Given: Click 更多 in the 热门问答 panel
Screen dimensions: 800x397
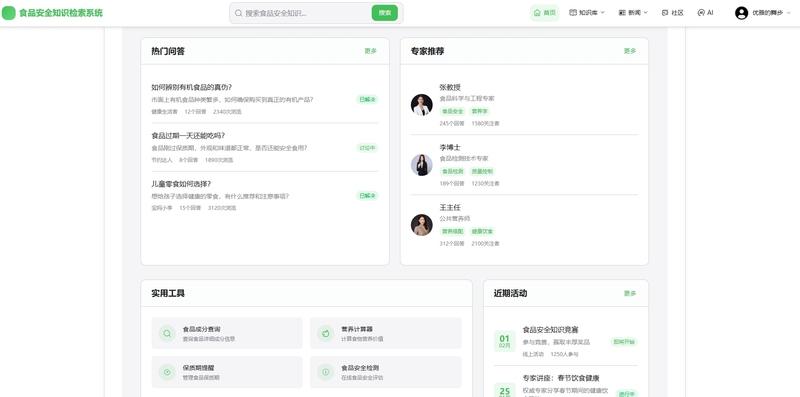Looking at the screenshot, I should tap(370, 51).
